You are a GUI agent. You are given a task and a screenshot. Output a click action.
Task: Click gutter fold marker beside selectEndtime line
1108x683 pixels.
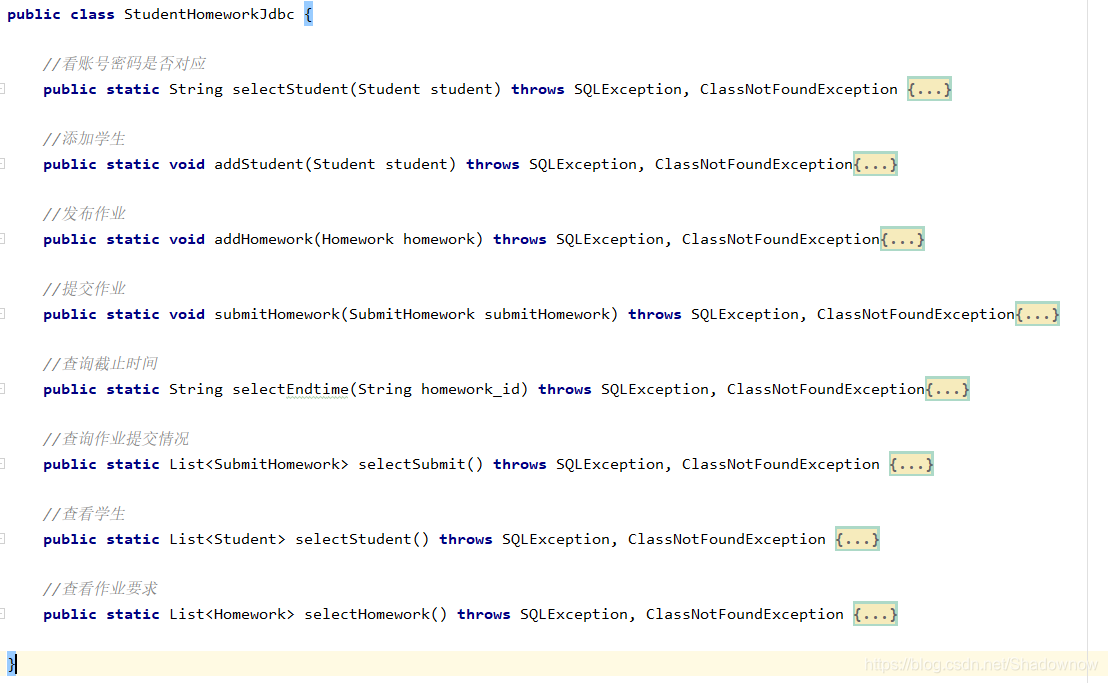[x=2, y=389]
